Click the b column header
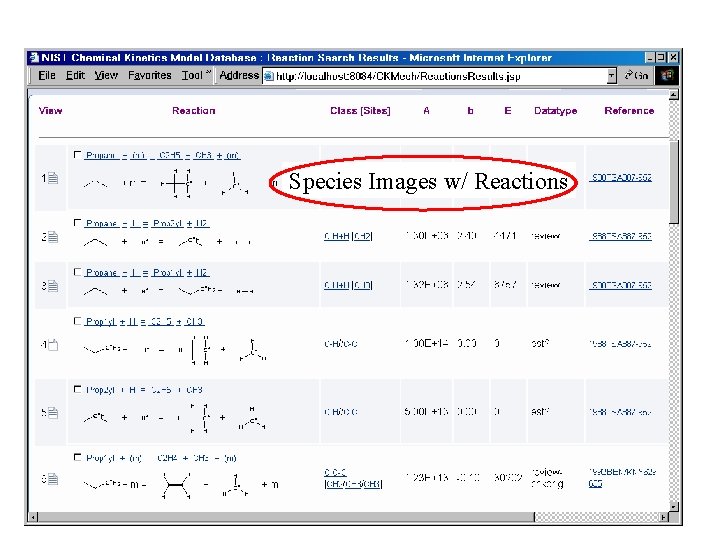The height and width of the screenshot is (540, 720). pyautogui.click(x=470, y=111)
